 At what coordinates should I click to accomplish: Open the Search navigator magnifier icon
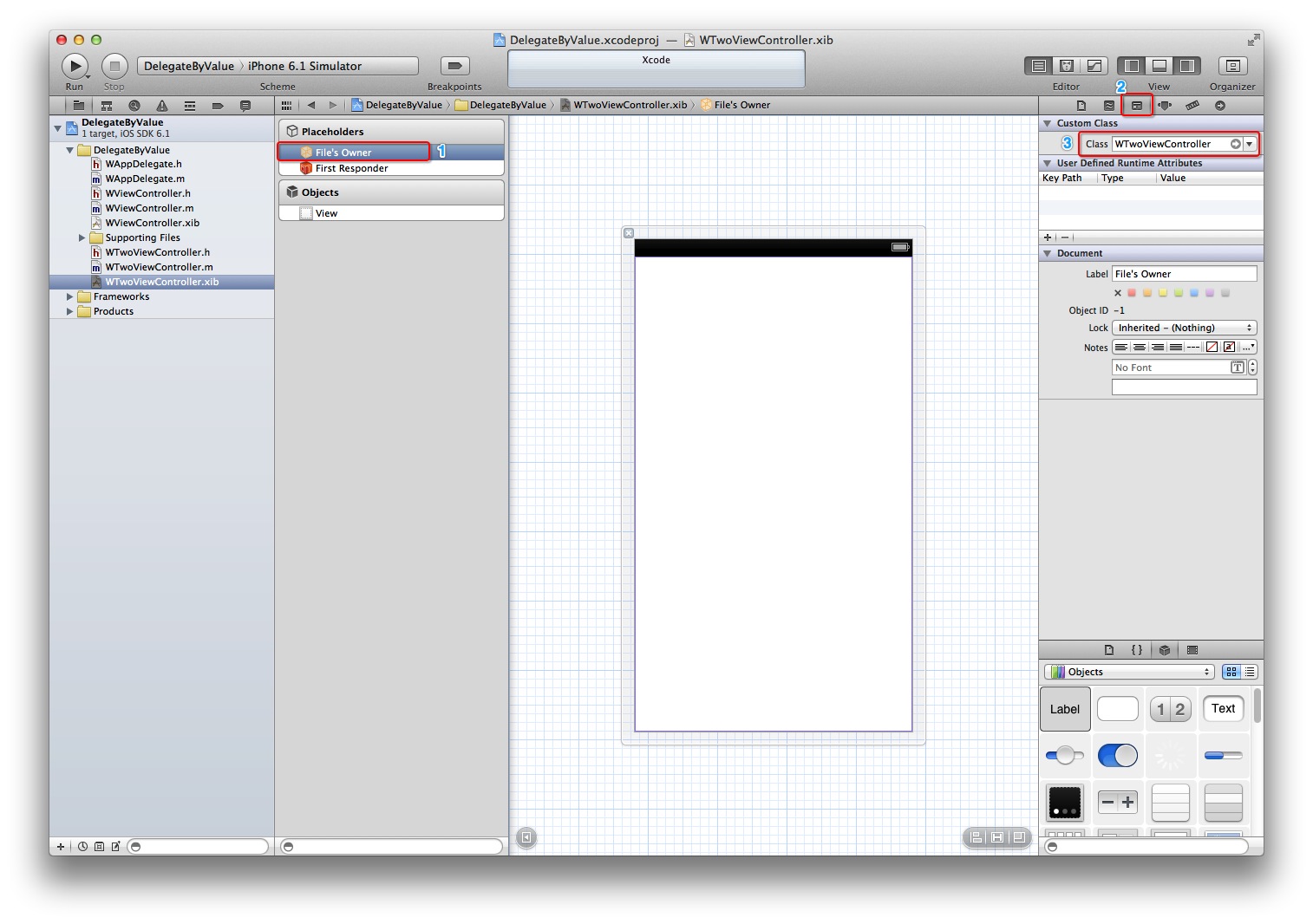(x=134, y=106)
